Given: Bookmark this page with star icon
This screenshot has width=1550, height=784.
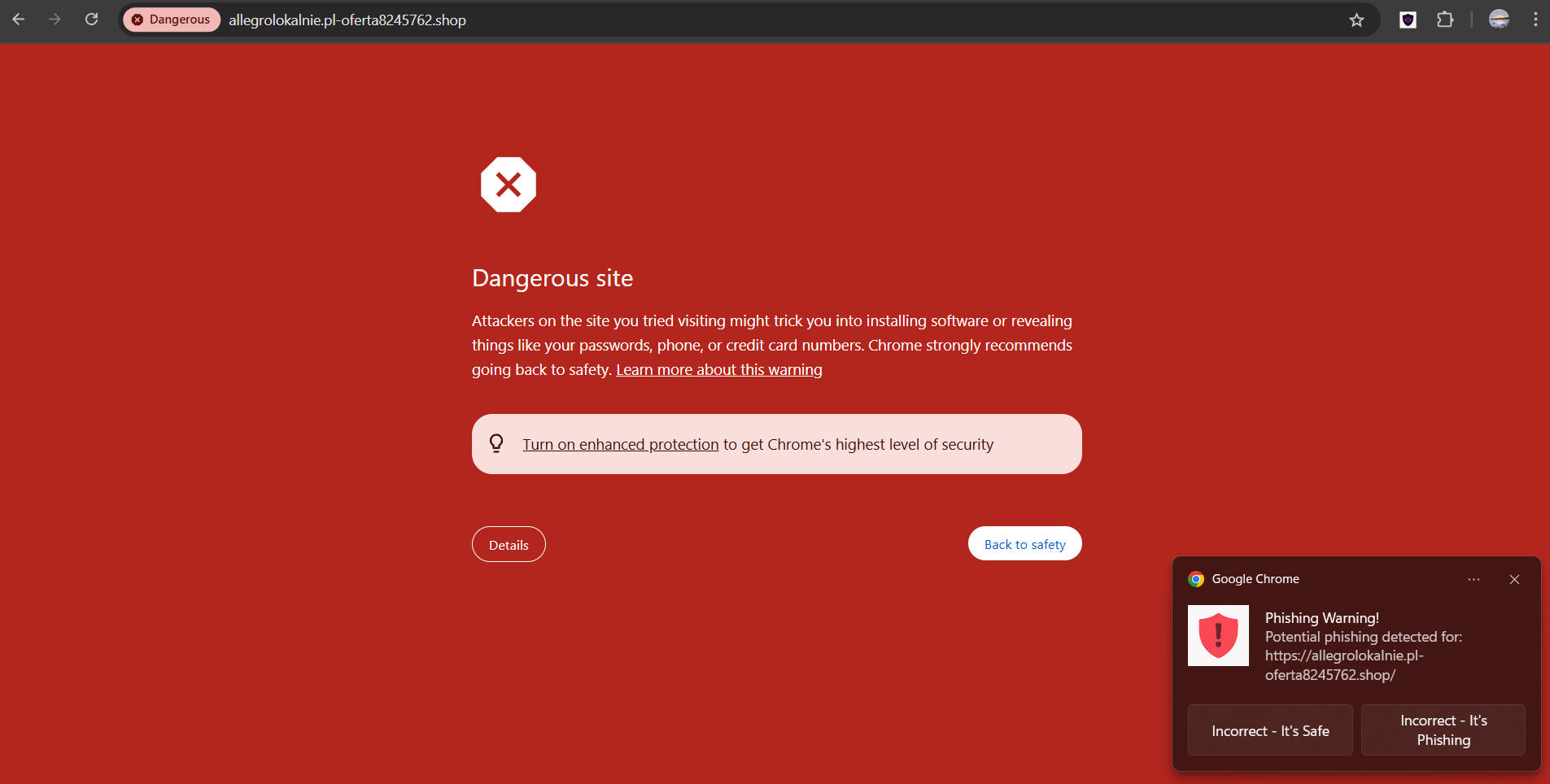Looking at the screenshot, I should pyautogui.click(x=1356, y=20).
